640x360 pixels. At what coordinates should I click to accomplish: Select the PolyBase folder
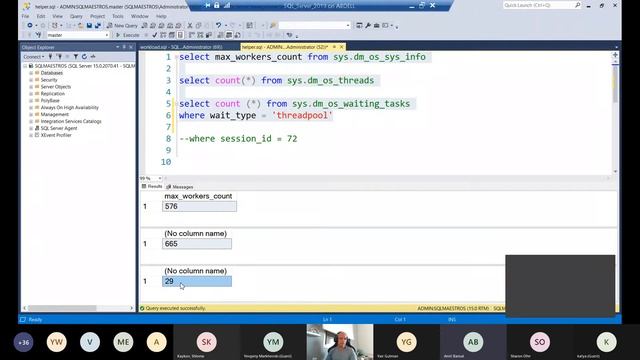(x=50, y=100)
